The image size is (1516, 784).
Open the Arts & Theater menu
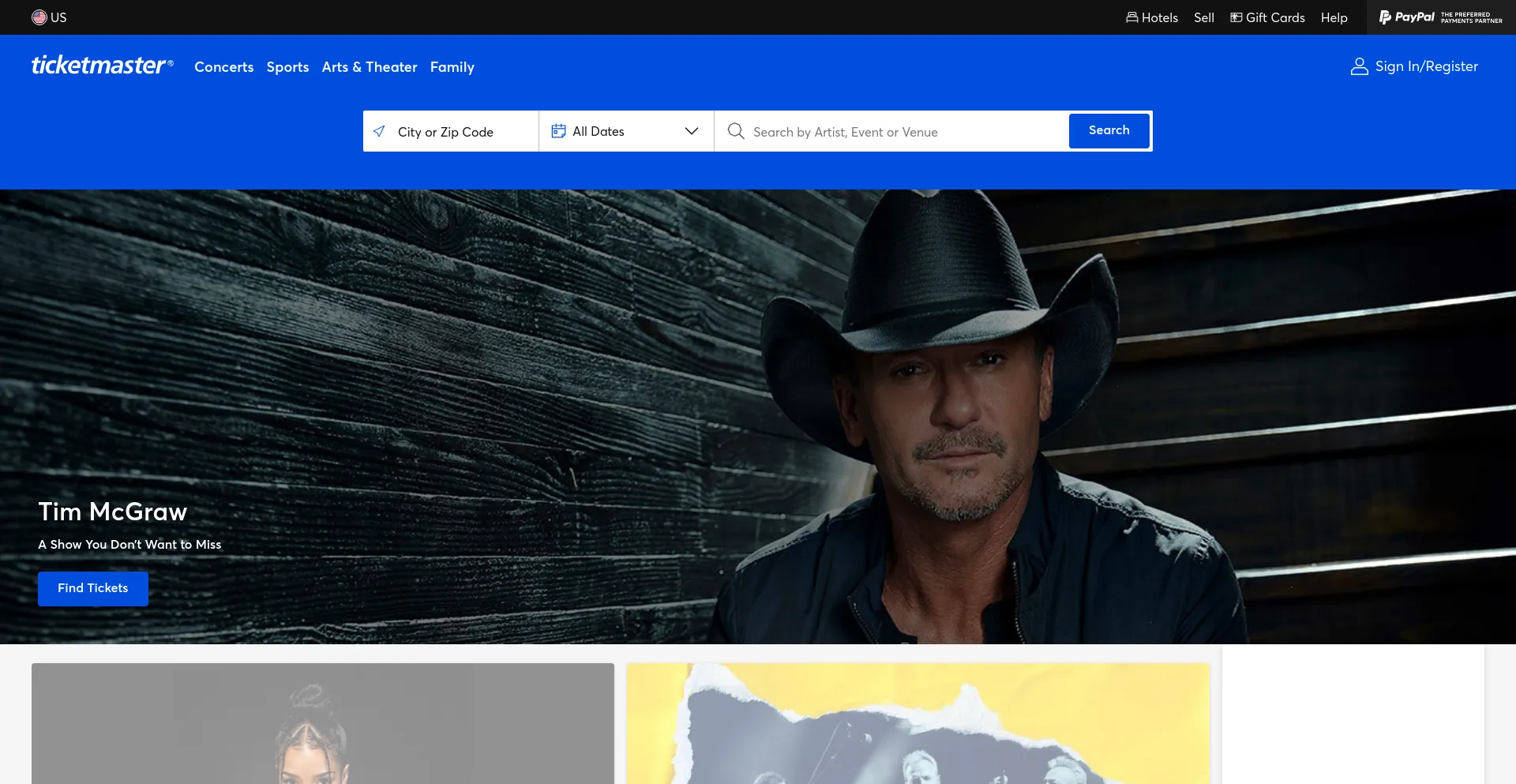pyautogui.click(x=370, y=67)
